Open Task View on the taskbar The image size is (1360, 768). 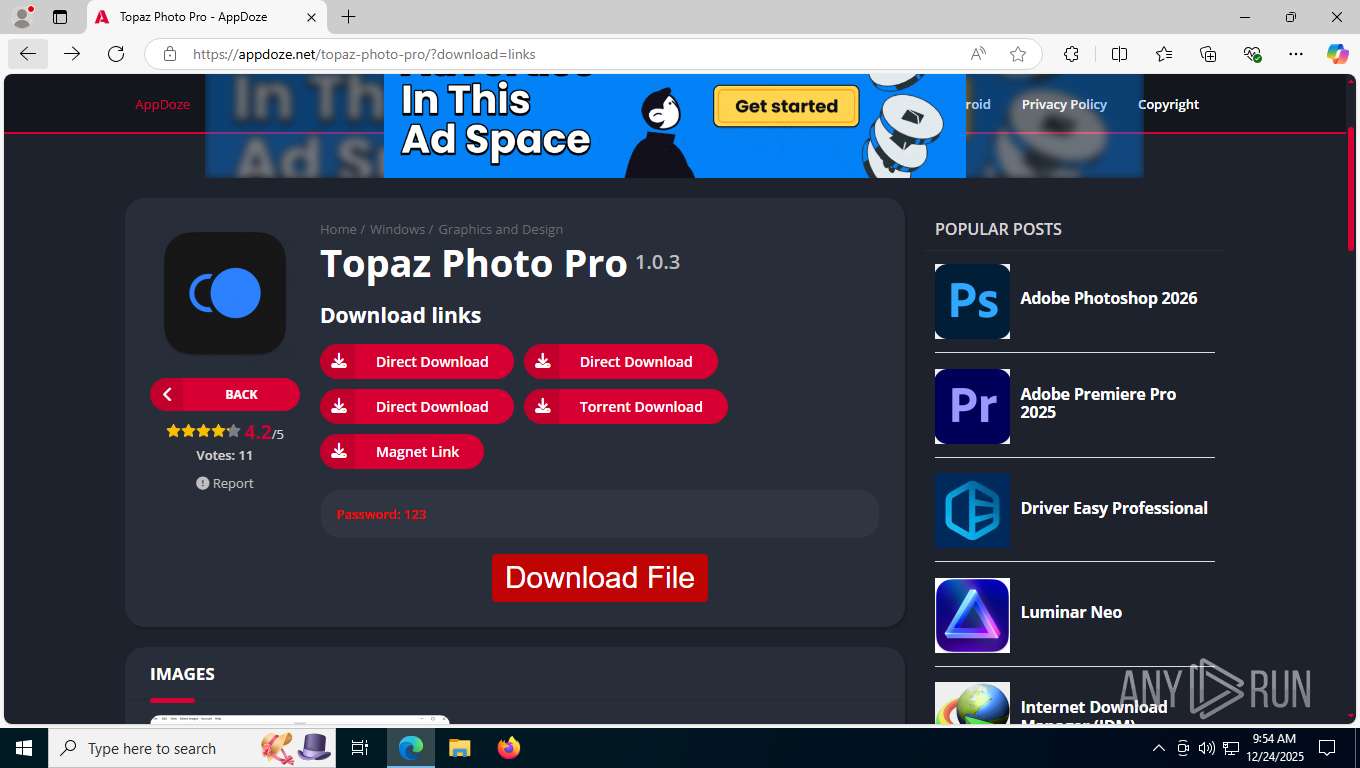[x=360, y=748]
